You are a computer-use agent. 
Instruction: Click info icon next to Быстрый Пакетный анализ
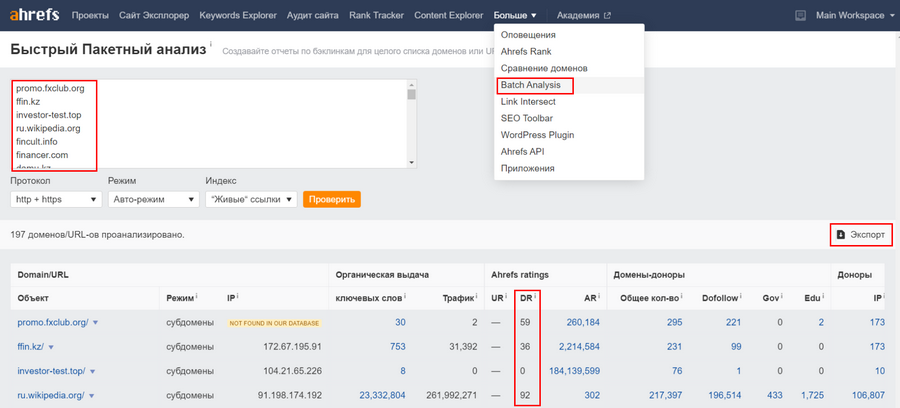click(x=211, y=44)
